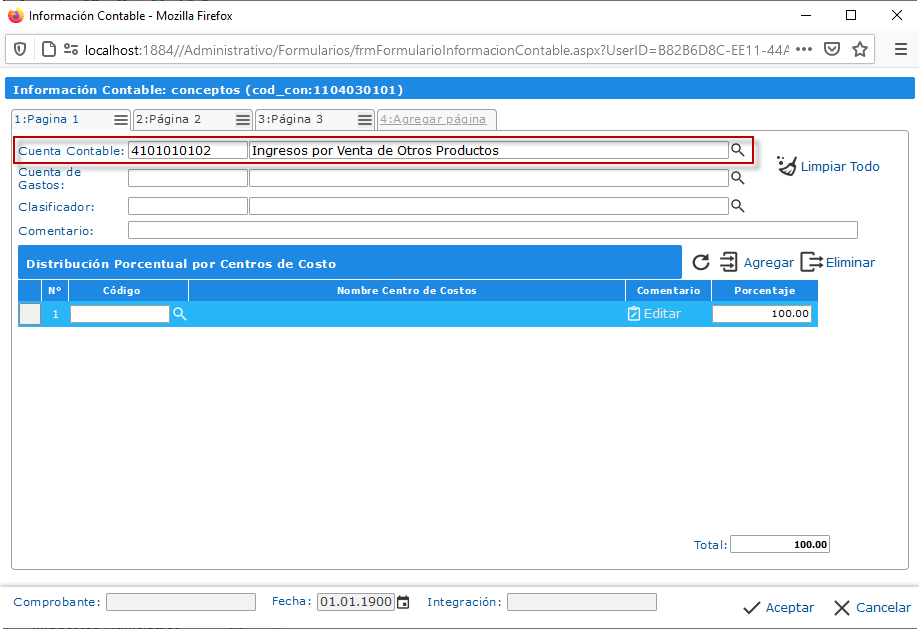Search cost center code in row 1

(x=180, y=314)
